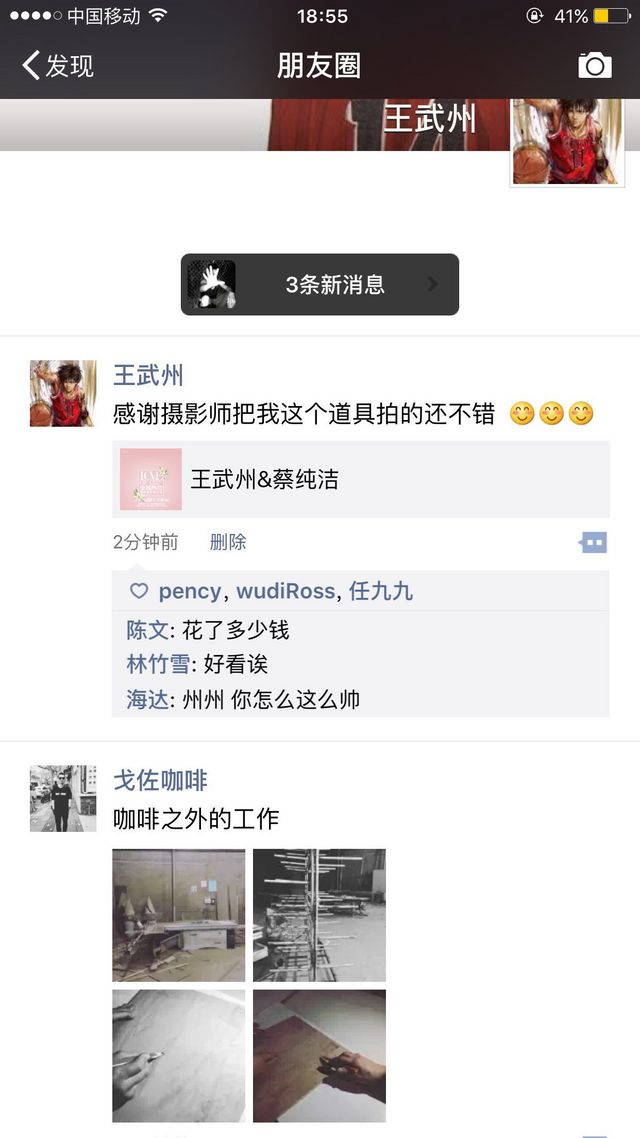Tap the camera icon to post
Image resolution: width=640 pixels, height=1138 pixels.
tap(594, 65)
